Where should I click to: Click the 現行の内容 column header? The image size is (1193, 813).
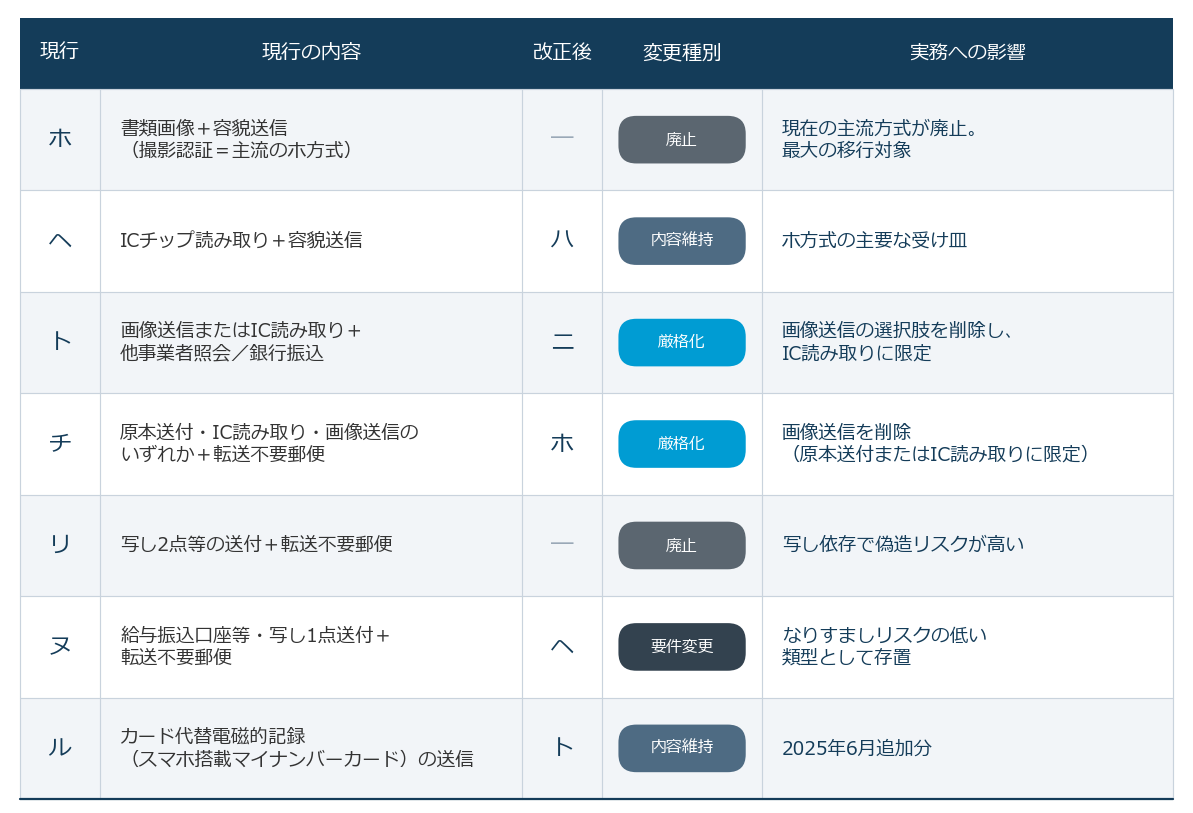(x=311, y=52)
